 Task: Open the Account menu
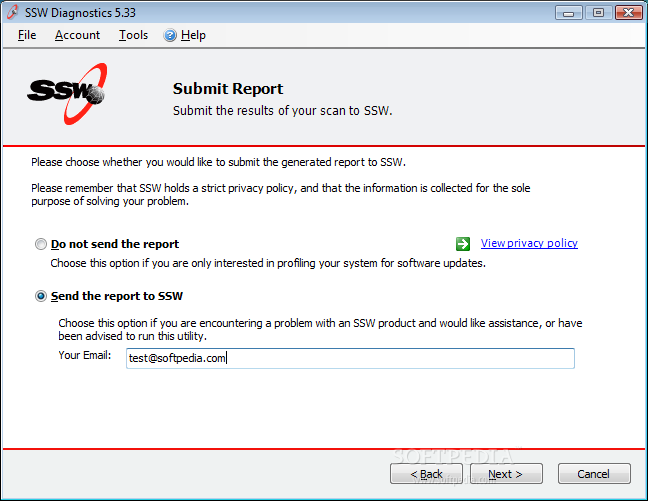tap(77, 35)
